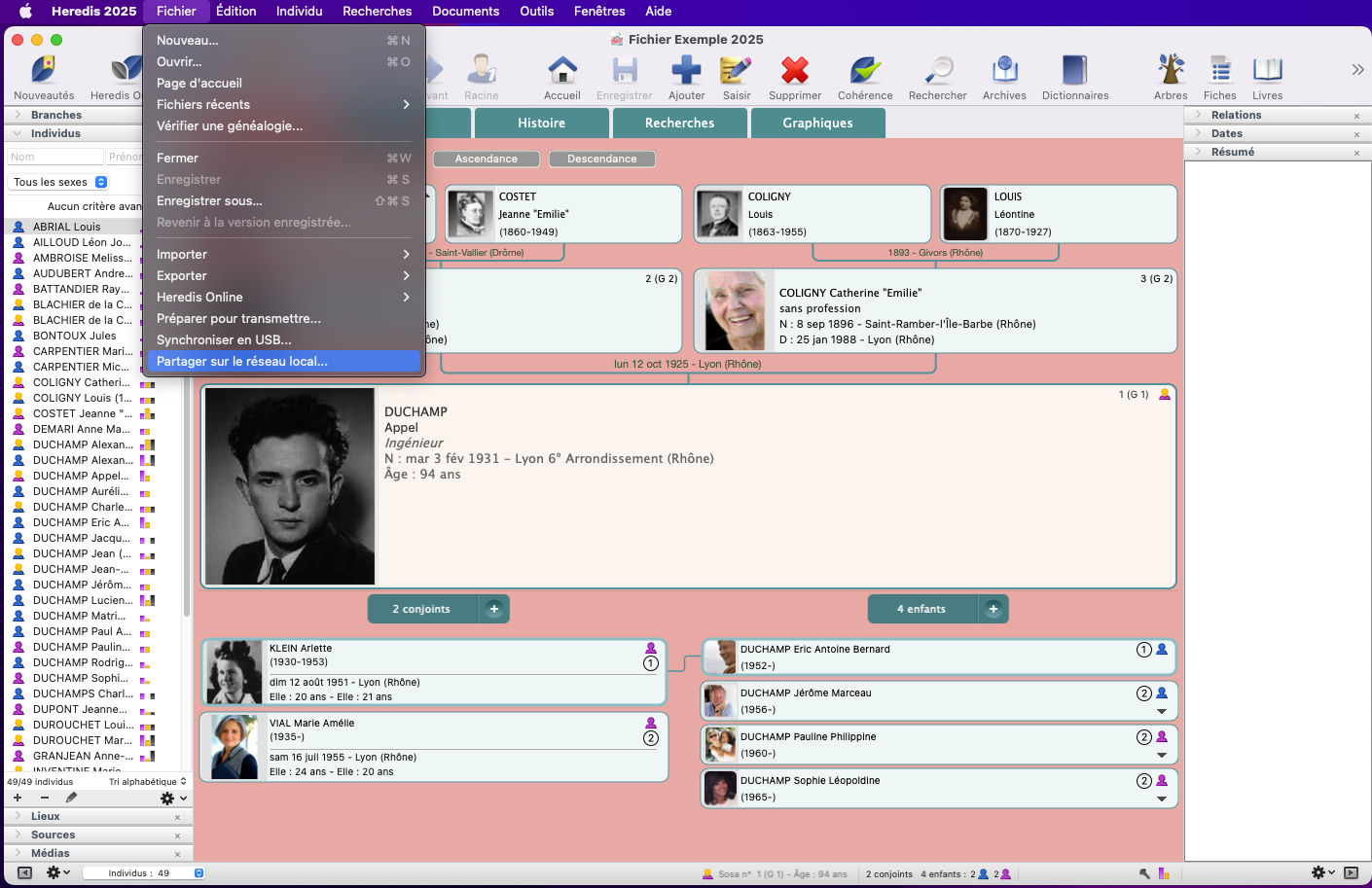Screen dimensions: 1372x888
Task: Open Tri alphabétique sort dropdown
Action: (x=147, y=781)
